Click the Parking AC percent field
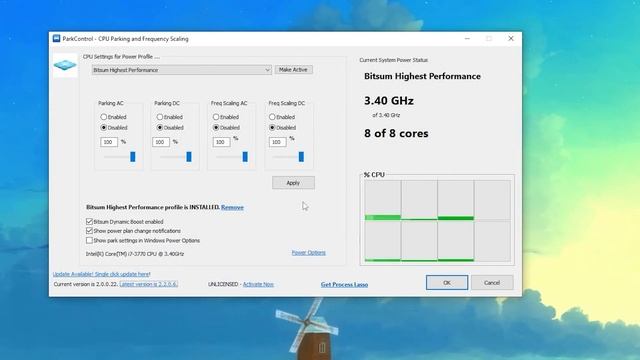This screenshot has width=640, height=360. [x=109, y=142]
